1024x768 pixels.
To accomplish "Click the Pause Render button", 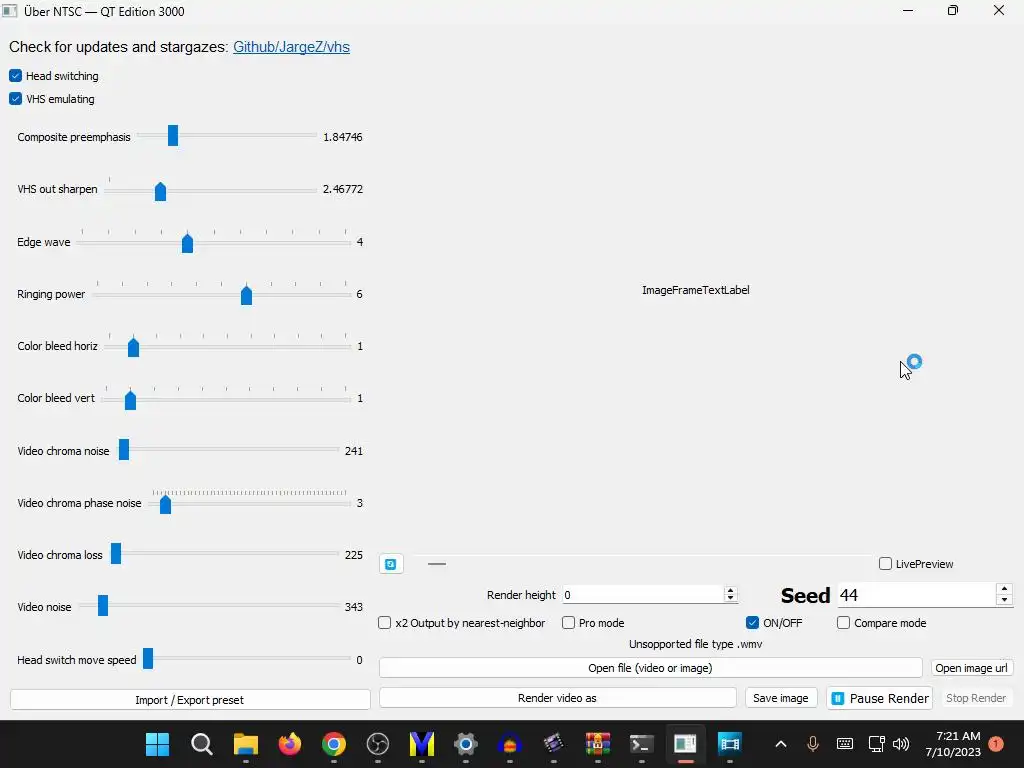I will 879,698.
